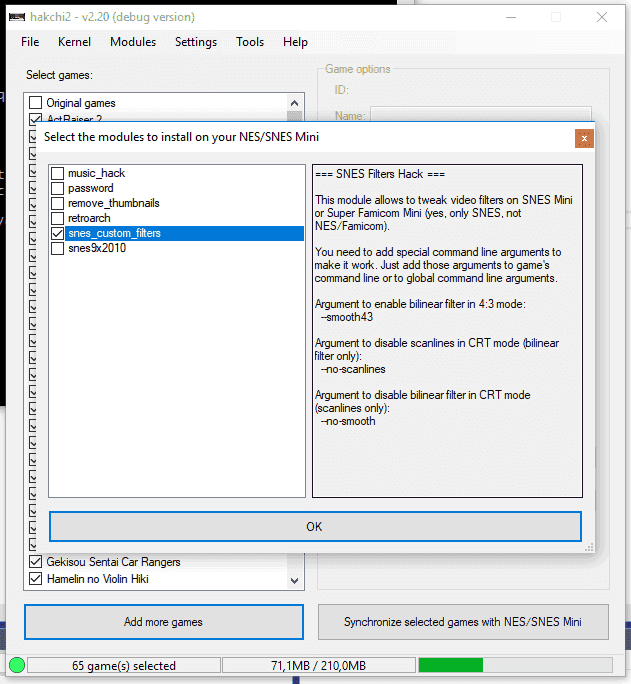Click inside the SNES Filters Hack description
Image resolution: width=631 pixels, height=684 pixels.
coord(447,331)
